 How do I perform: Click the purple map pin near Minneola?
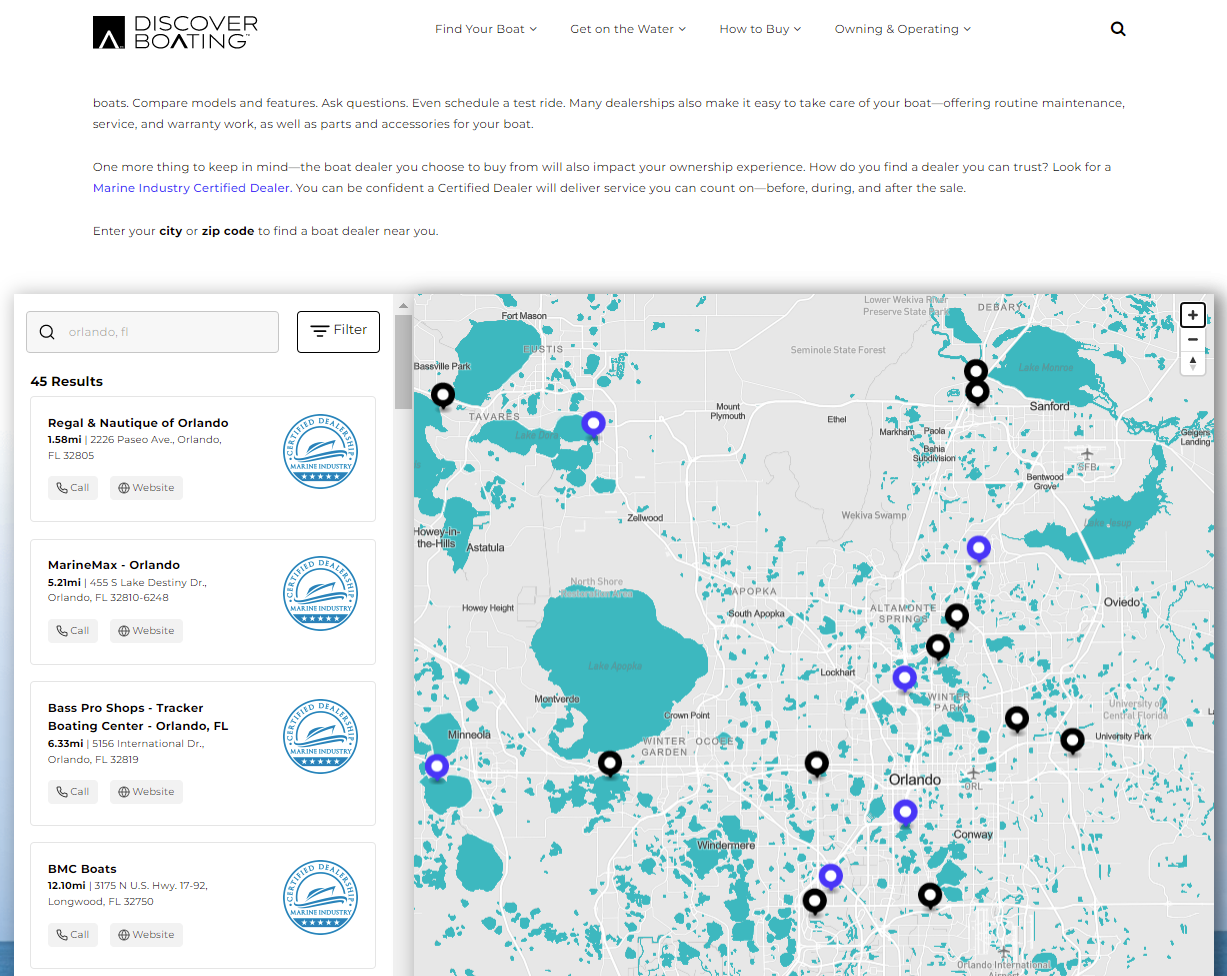tap(436, 766)
